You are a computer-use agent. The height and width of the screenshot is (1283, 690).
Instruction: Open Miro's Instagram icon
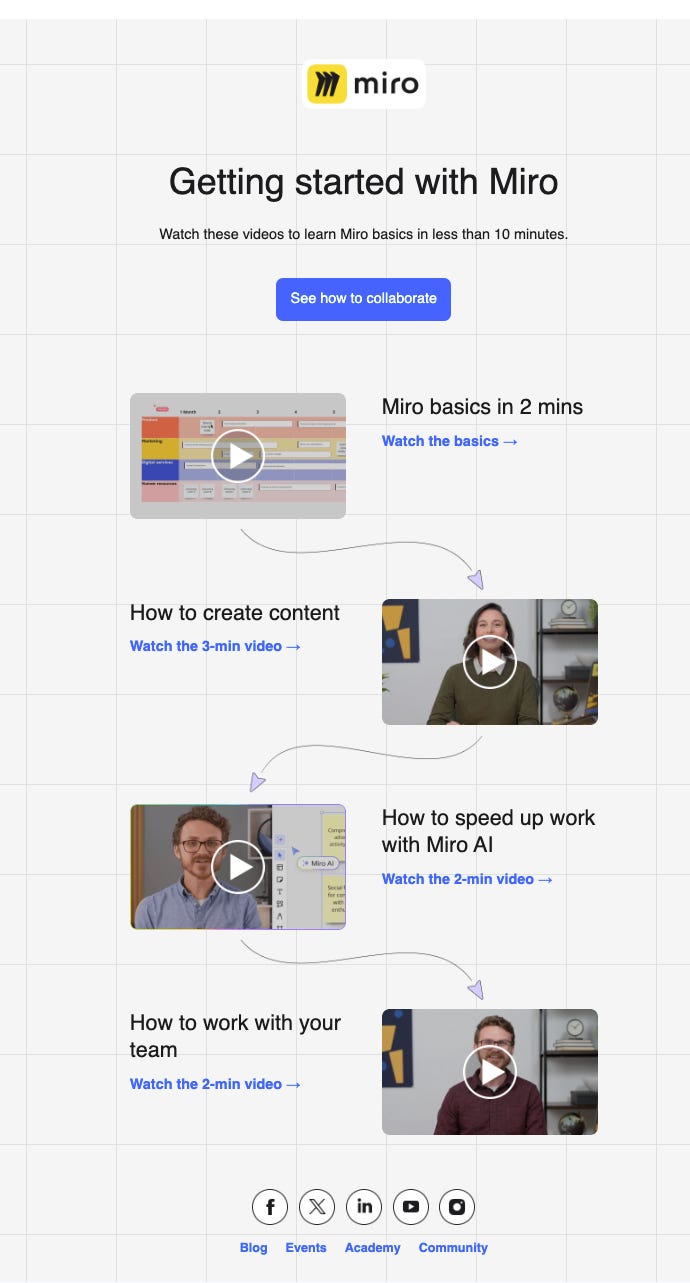point(457,1207)
